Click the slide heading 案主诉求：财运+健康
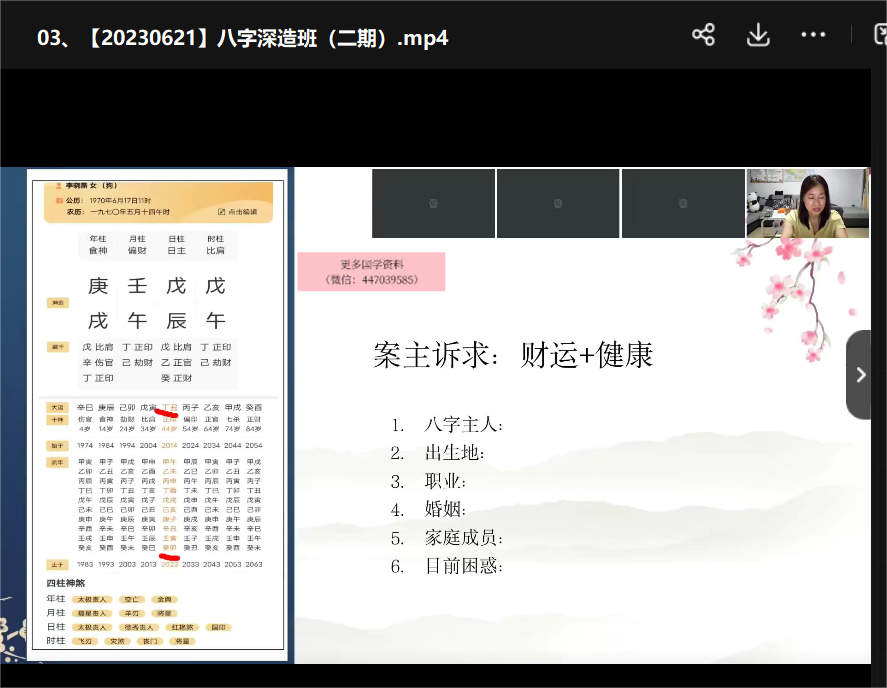The width and height of the screenshot is (887, 688). [513, 355]
